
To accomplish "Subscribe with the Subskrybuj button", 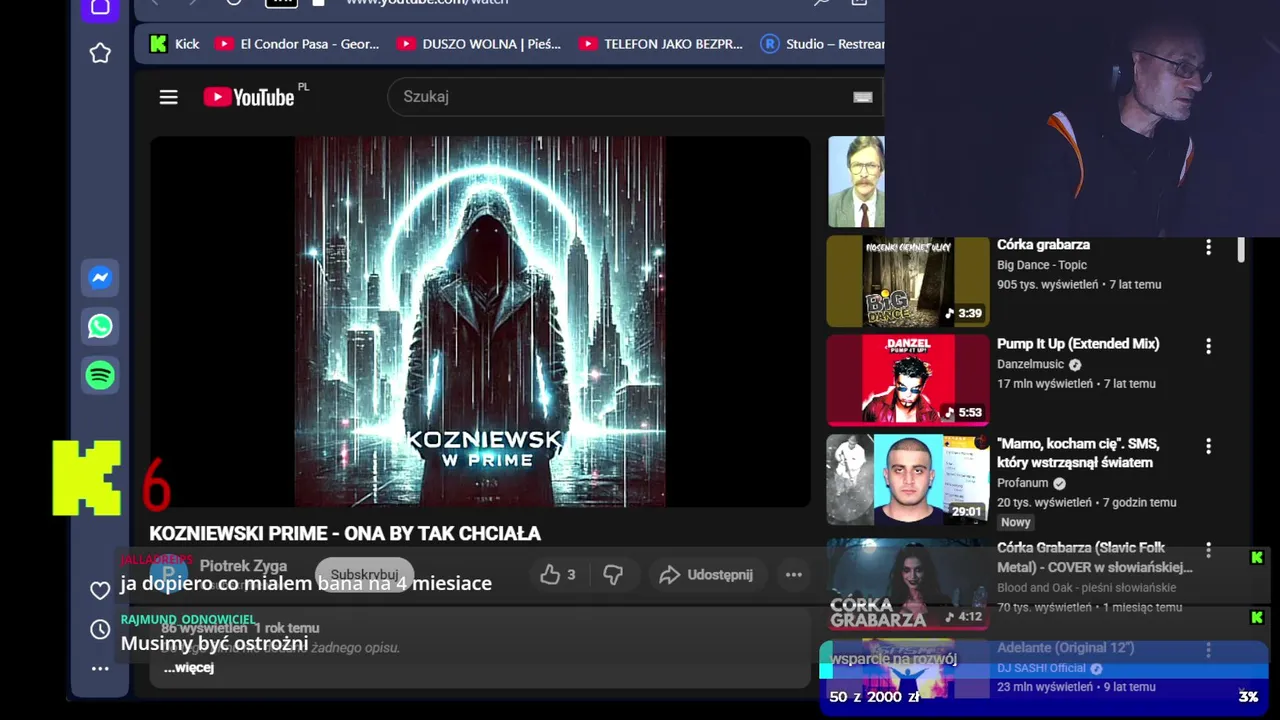I will tap(364, 575).
